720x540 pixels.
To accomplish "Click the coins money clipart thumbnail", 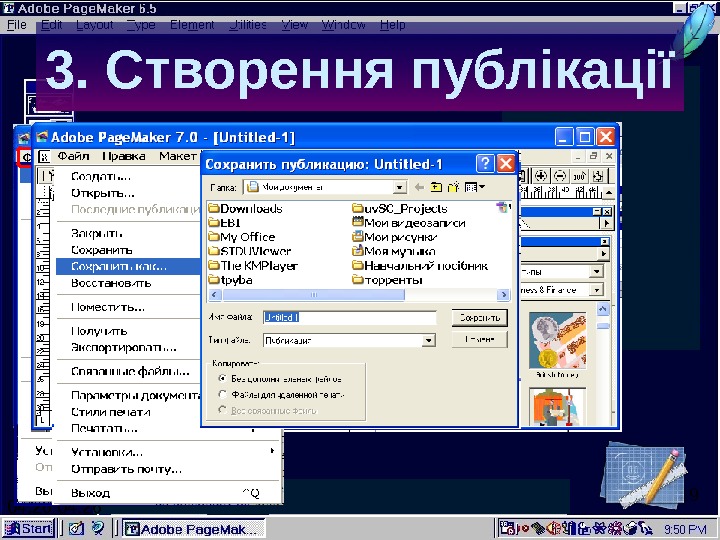I will pos(557,341).
